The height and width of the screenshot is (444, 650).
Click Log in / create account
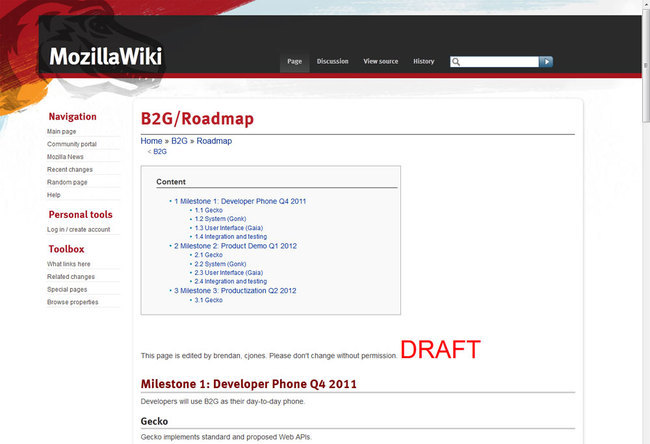coord(78,230)
